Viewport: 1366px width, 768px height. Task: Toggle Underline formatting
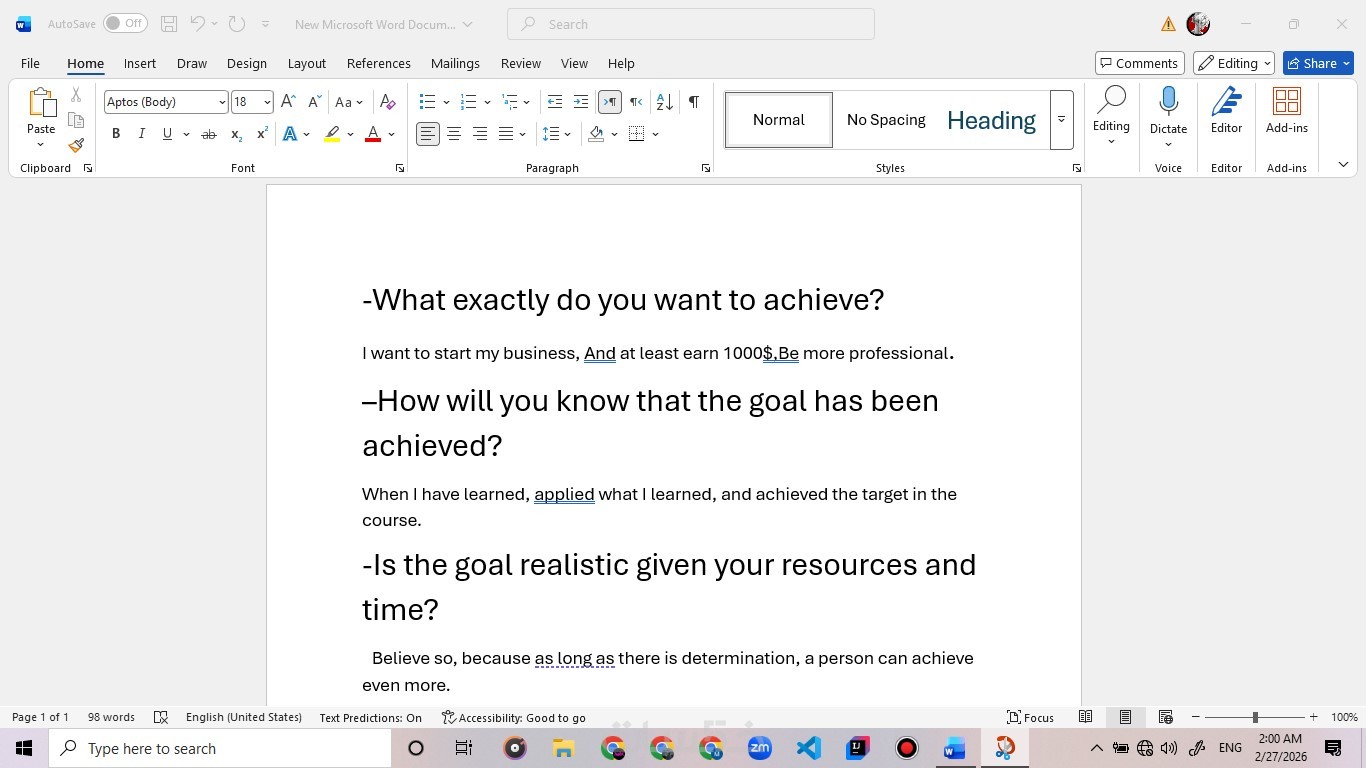click(167, 134)
